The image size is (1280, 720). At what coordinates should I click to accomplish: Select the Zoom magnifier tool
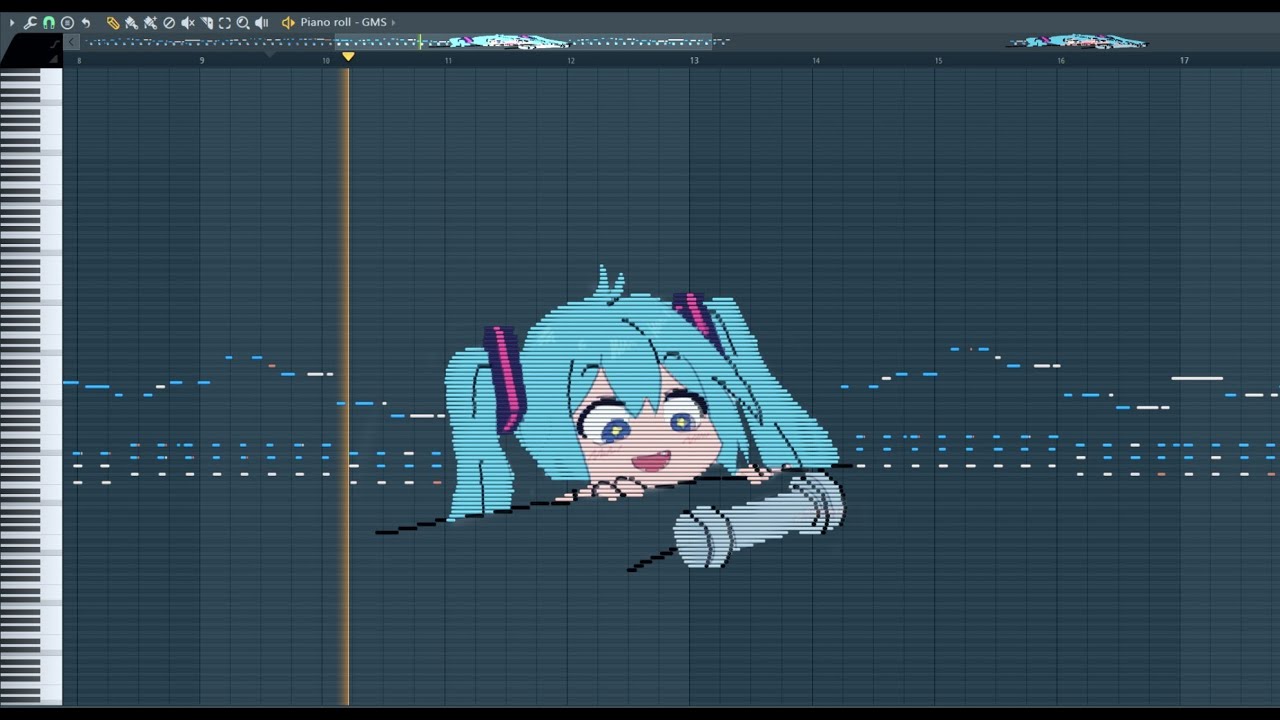pyautogui.click(x=243, y=23)
